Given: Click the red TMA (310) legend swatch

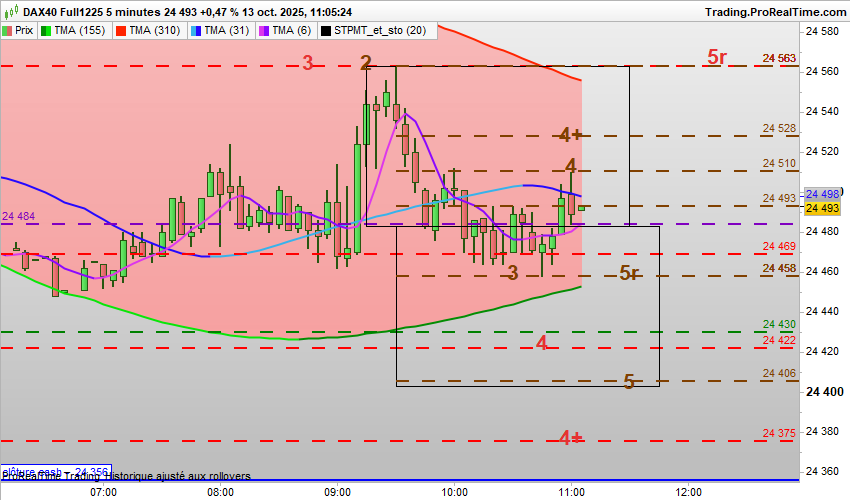Looking at the screenshot, I should pyautogui.click(x=121, y=31).
